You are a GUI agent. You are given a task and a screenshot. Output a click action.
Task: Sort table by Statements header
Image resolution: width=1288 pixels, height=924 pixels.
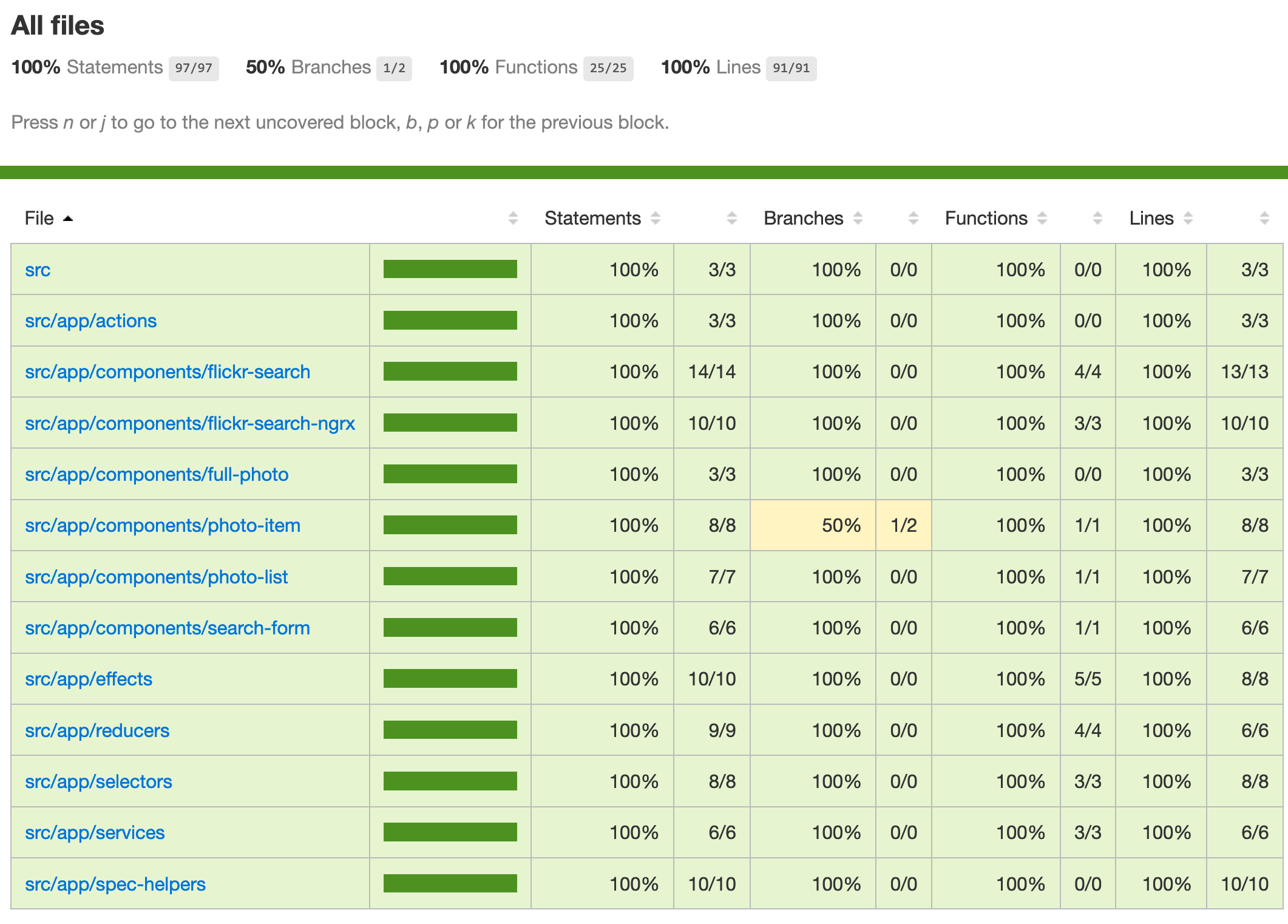click(592, 219)
